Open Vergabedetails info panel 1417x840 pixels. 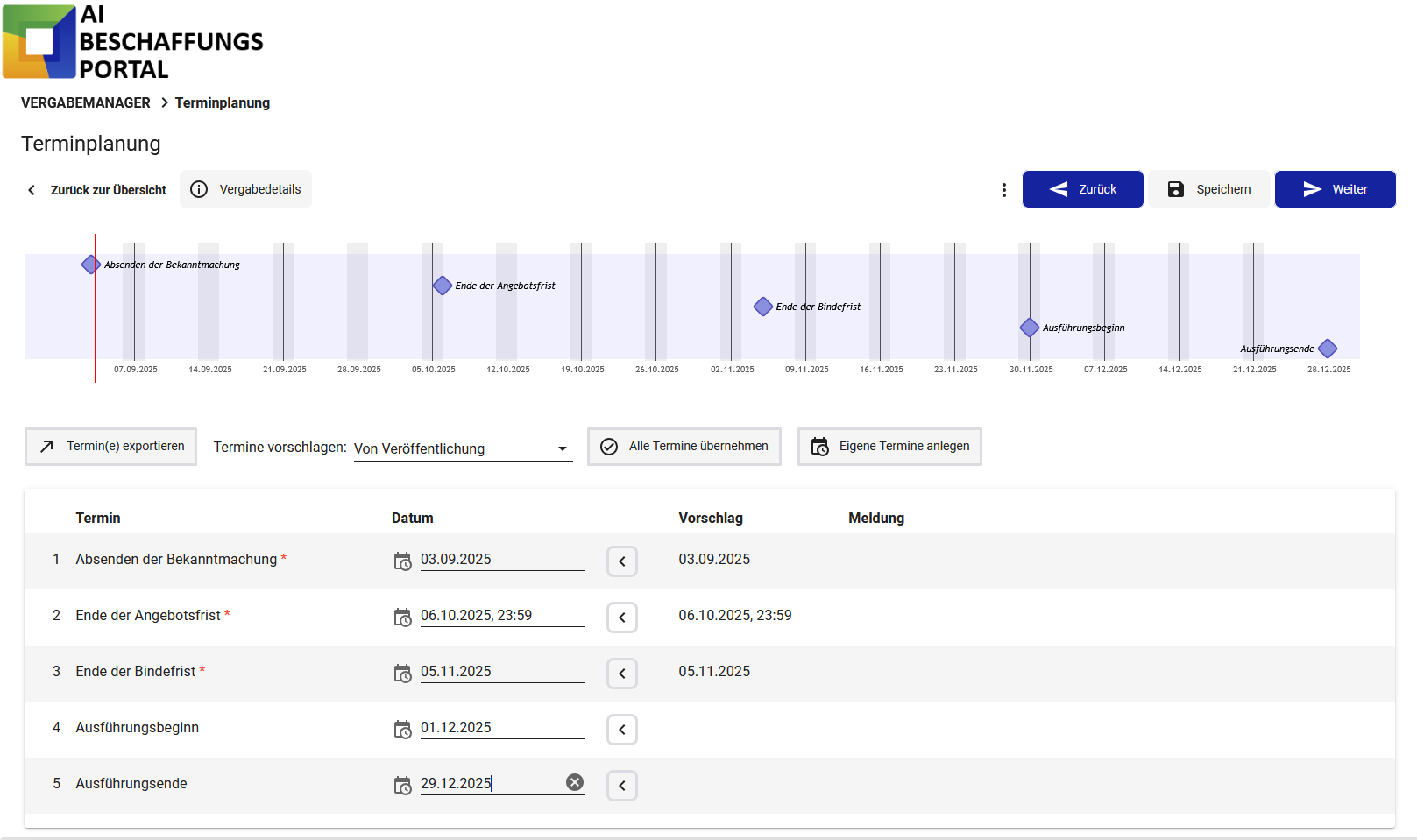[x=246, y=189]
